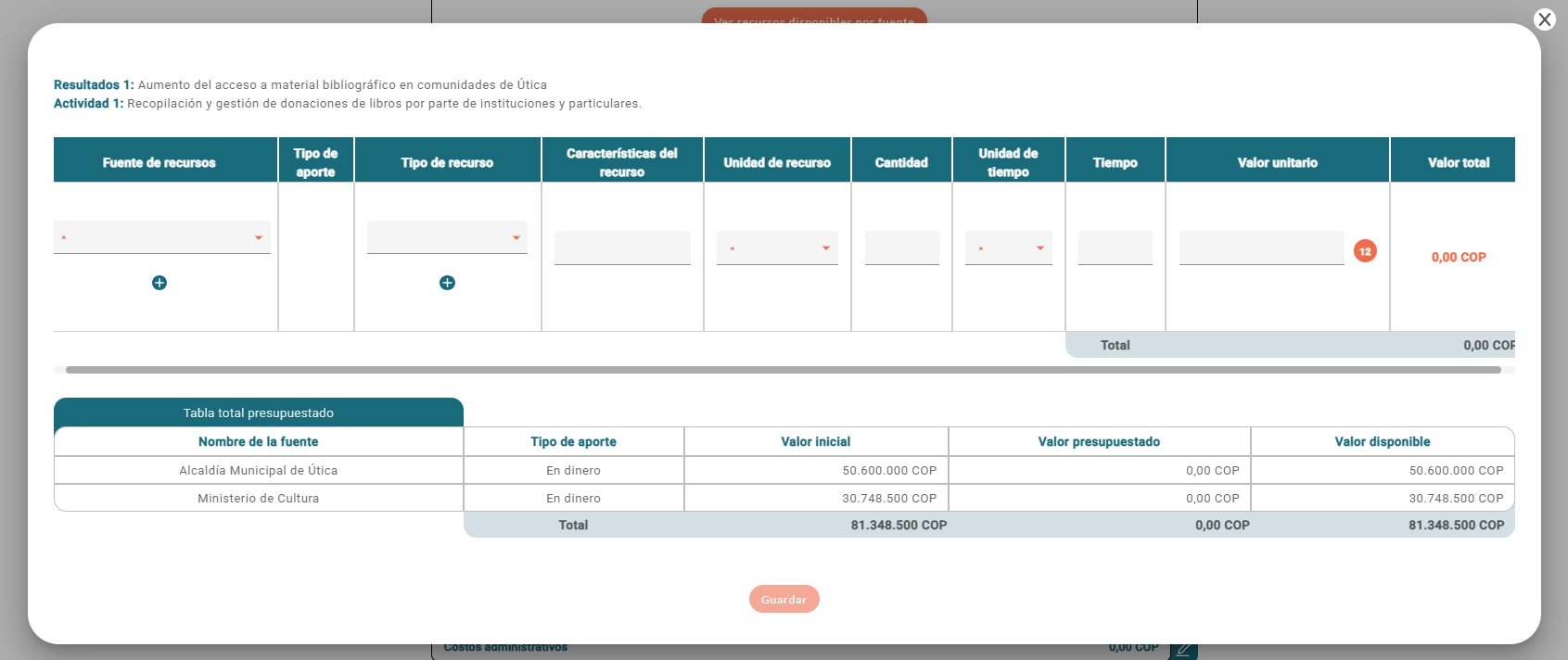Image resolution: width=1568 pixels, height=660 pixels.
Task: Click the orange 12 badge beside Valor unitario
Action: (x=1365, y=251)
